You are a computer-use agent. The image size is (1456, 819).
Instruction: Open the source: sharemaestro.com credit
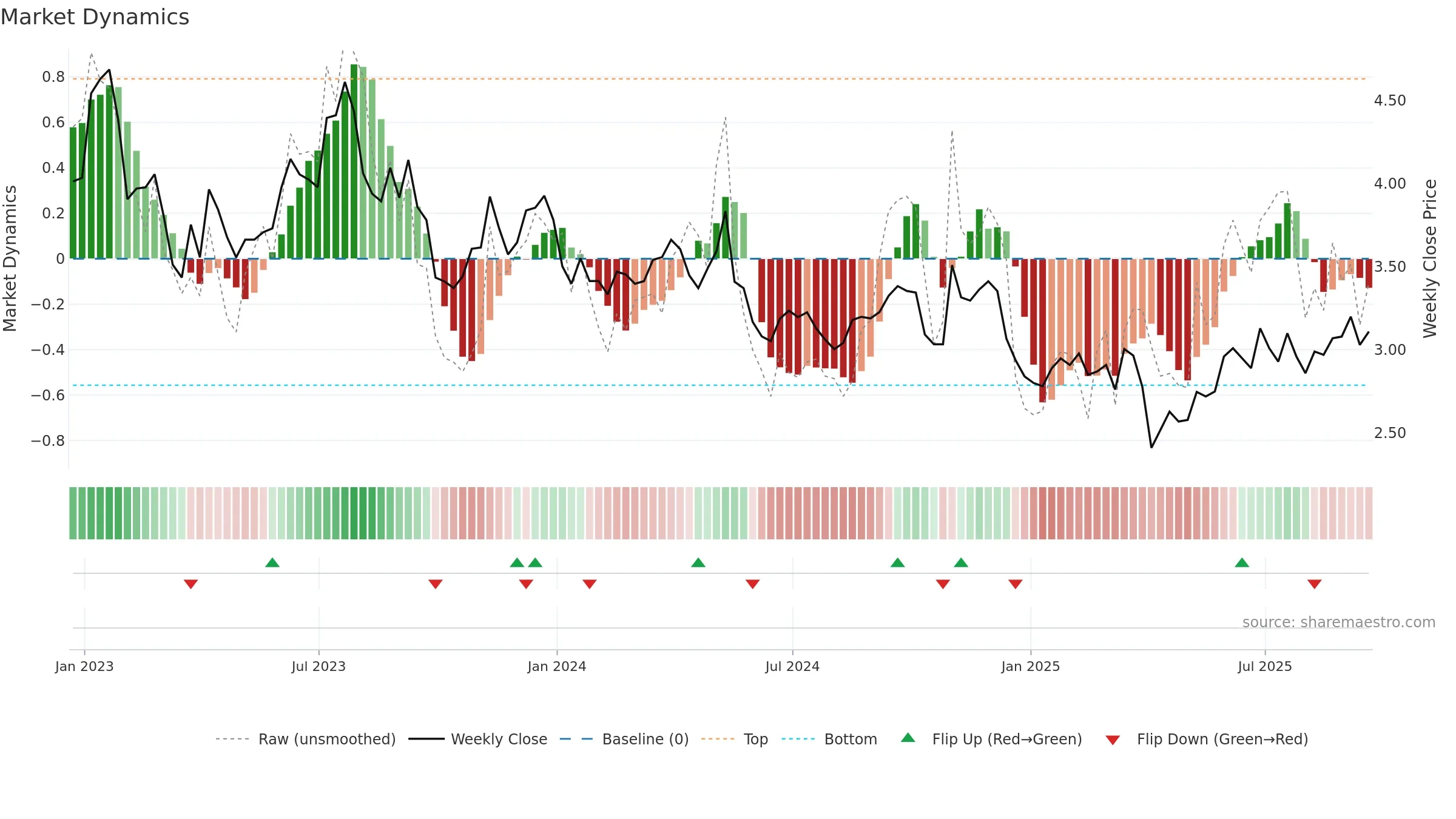point(1338,622)
